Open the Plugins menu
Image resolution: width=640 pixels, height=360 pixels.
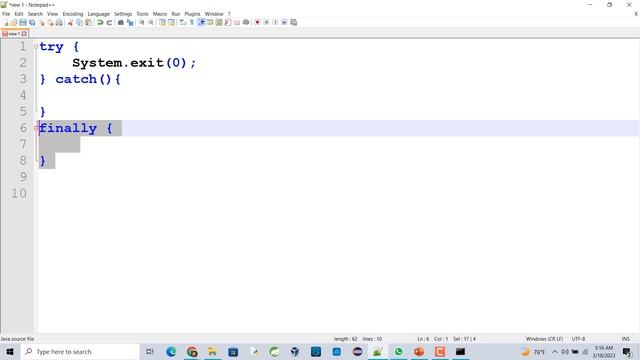[x=192, y=14]
